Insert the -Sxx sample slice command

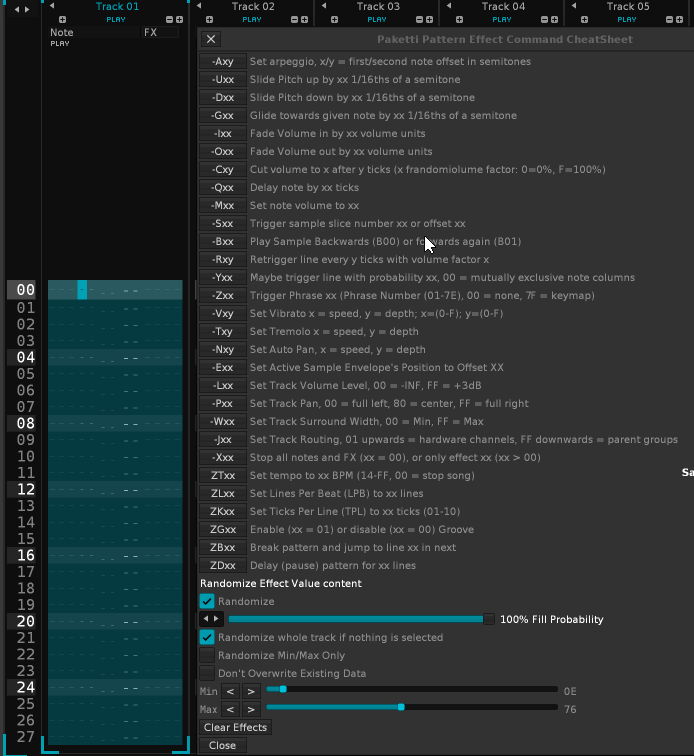point(223,224)
